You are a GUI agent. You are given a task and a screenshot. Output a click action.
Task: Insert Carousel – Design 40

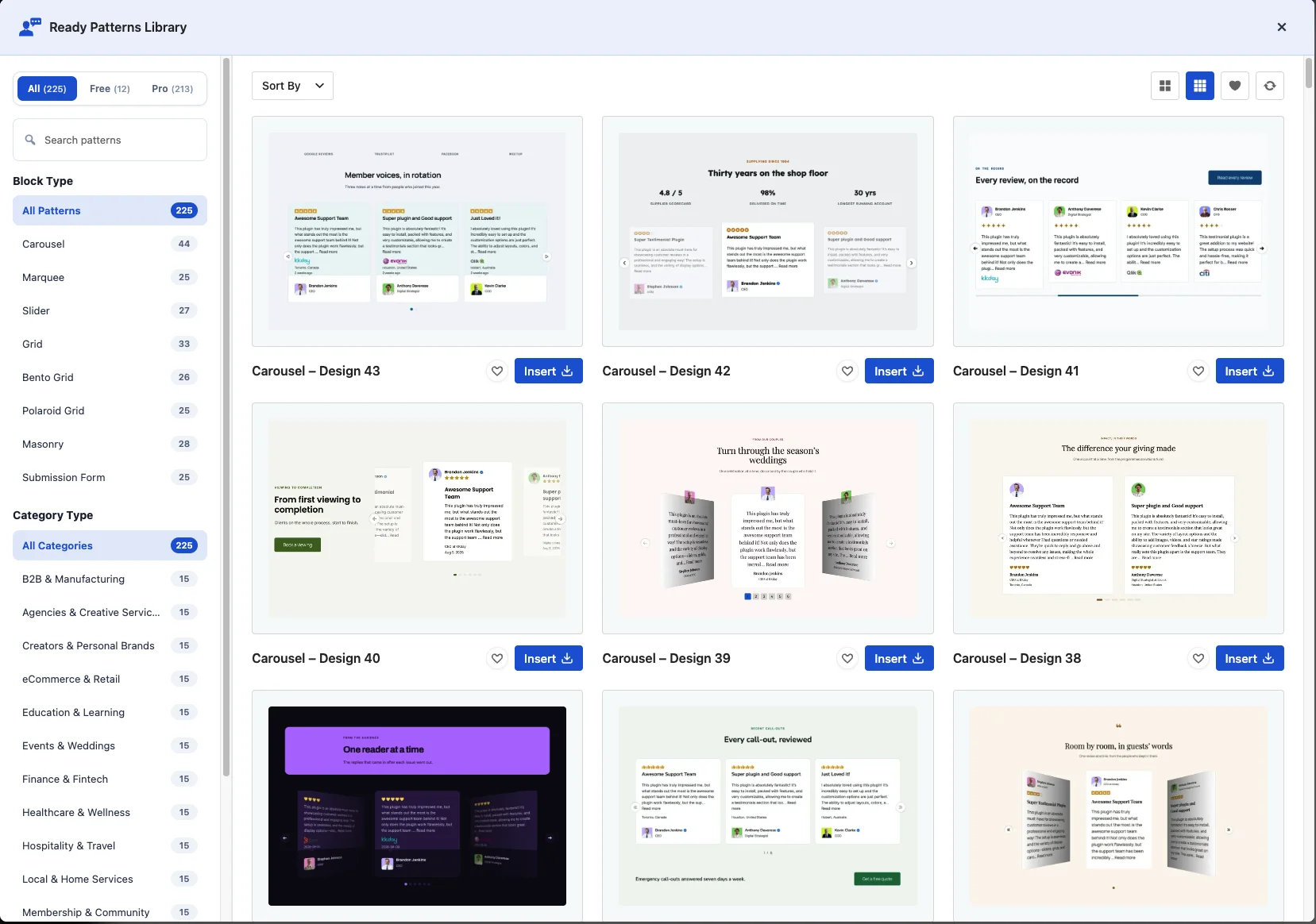tap(548, 658)
